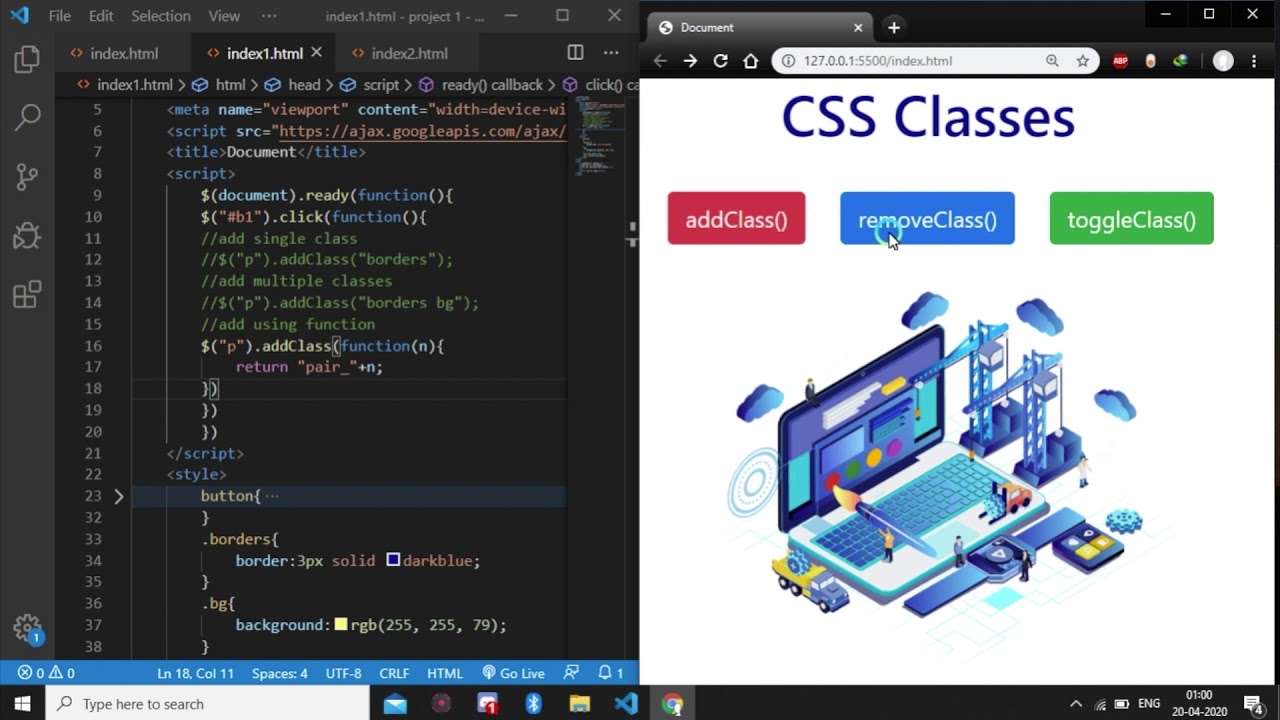Open the Adblock Plus extension icon
The height and width of the screenshot is (720, 1280).
[1120, 61]
